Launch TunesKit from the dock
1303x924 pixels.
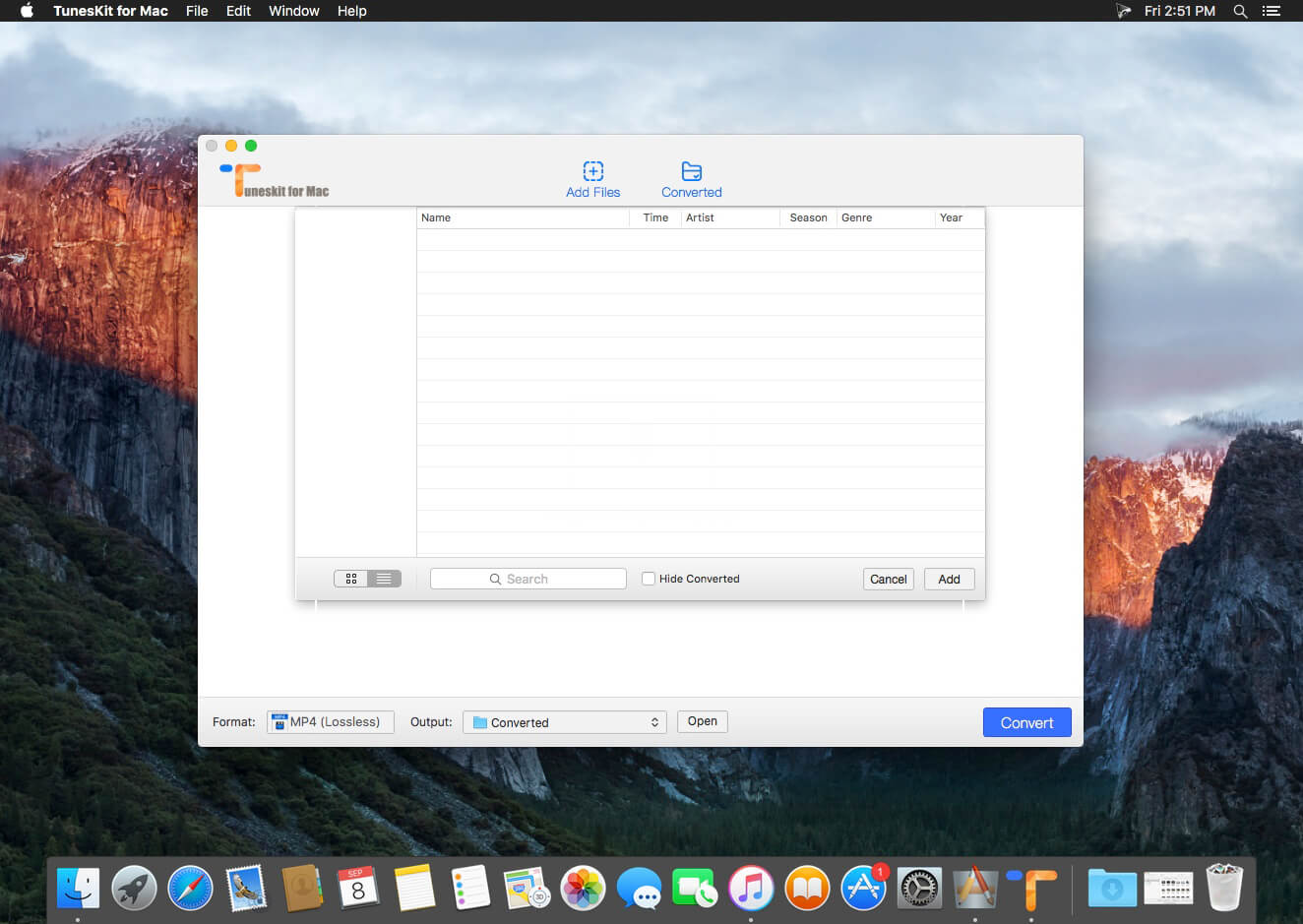(1030, 888)
